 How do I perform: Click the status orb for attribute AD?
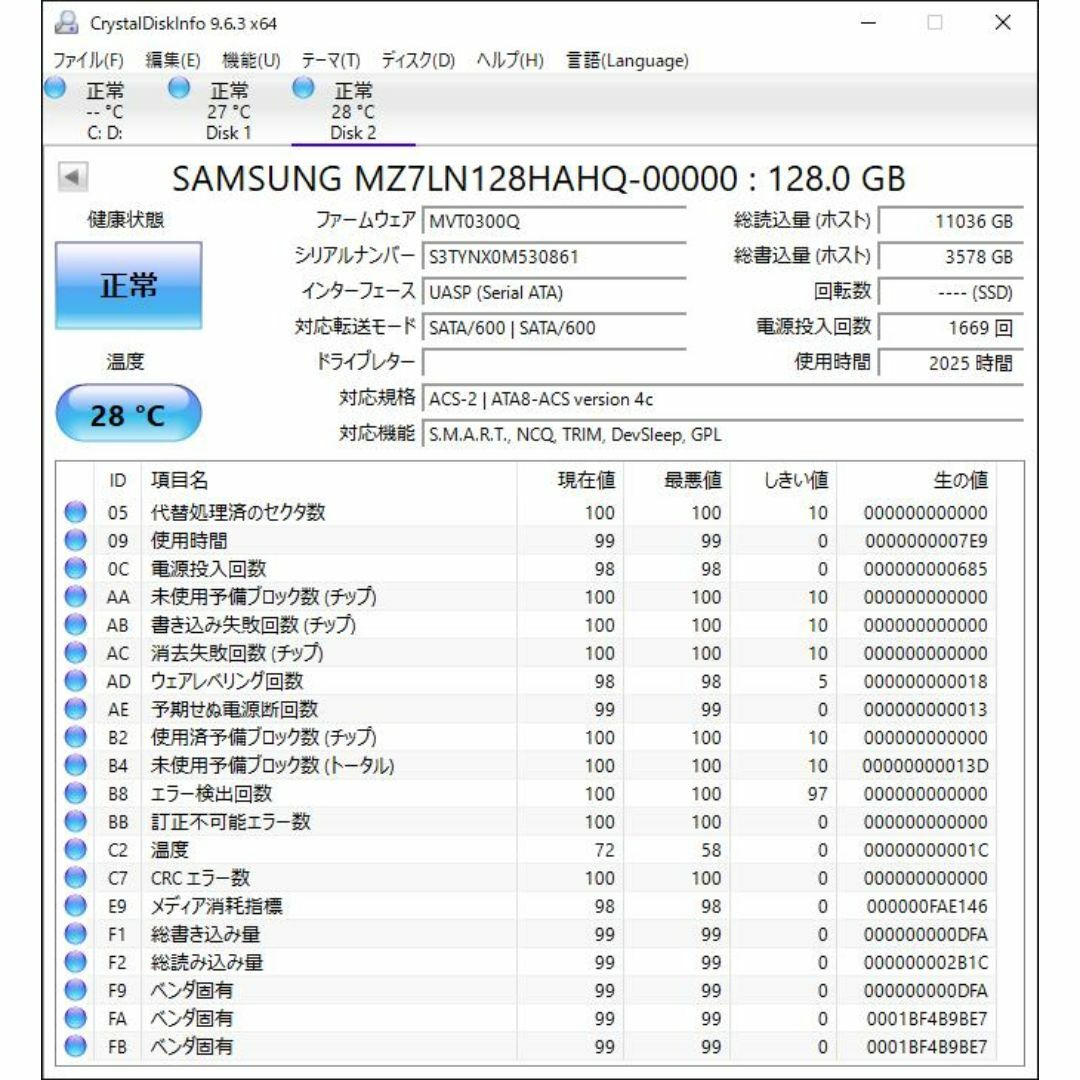(x=75, y=681)
